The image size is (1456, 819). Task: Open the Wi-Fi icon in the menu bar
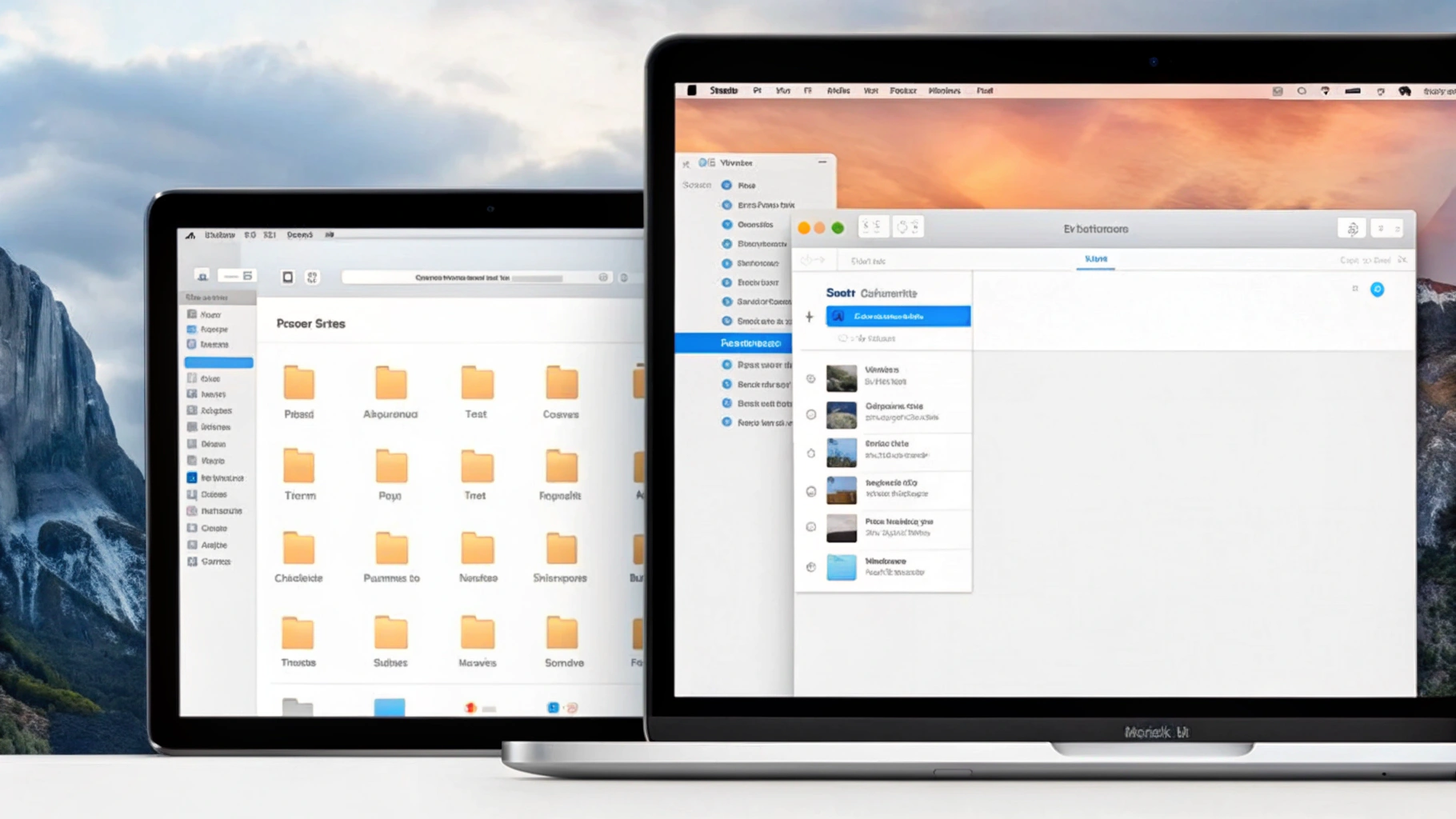[1325, 90]
